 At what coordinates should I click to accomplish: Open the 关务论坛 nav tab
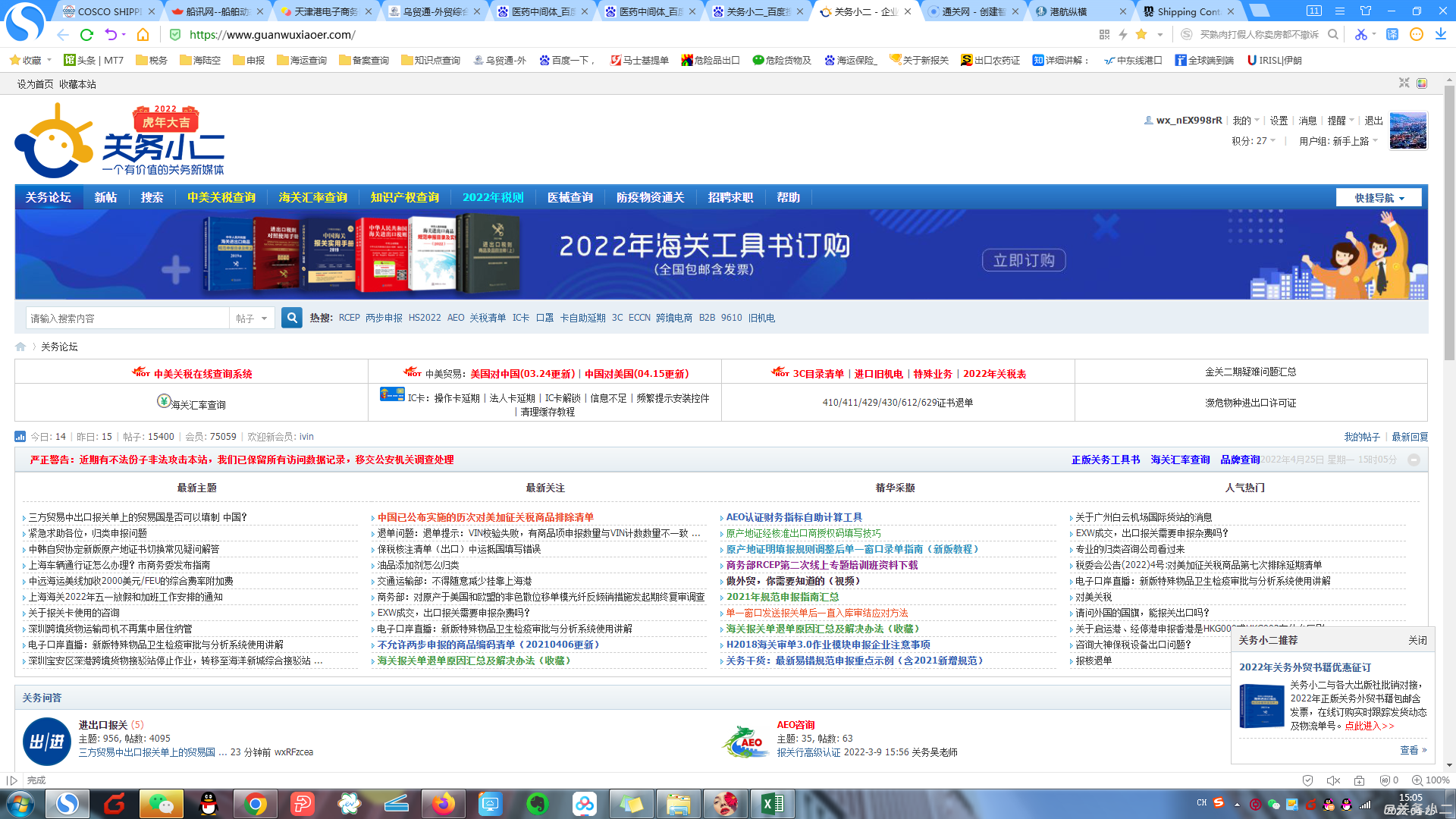click(49, 197)
